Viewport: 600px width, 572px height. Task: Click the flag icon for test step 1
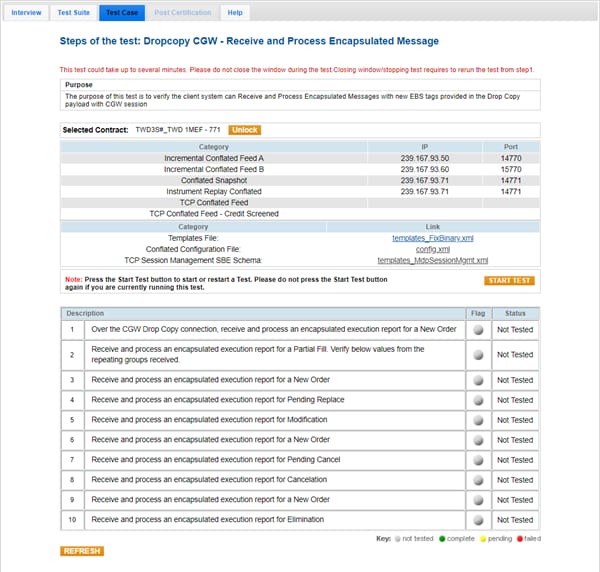coord(477,329)
